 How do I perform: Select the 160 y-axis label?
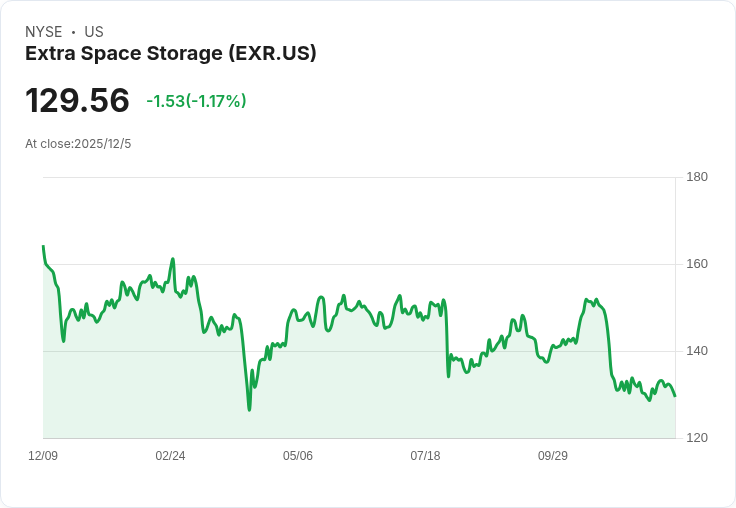(697, 264)
